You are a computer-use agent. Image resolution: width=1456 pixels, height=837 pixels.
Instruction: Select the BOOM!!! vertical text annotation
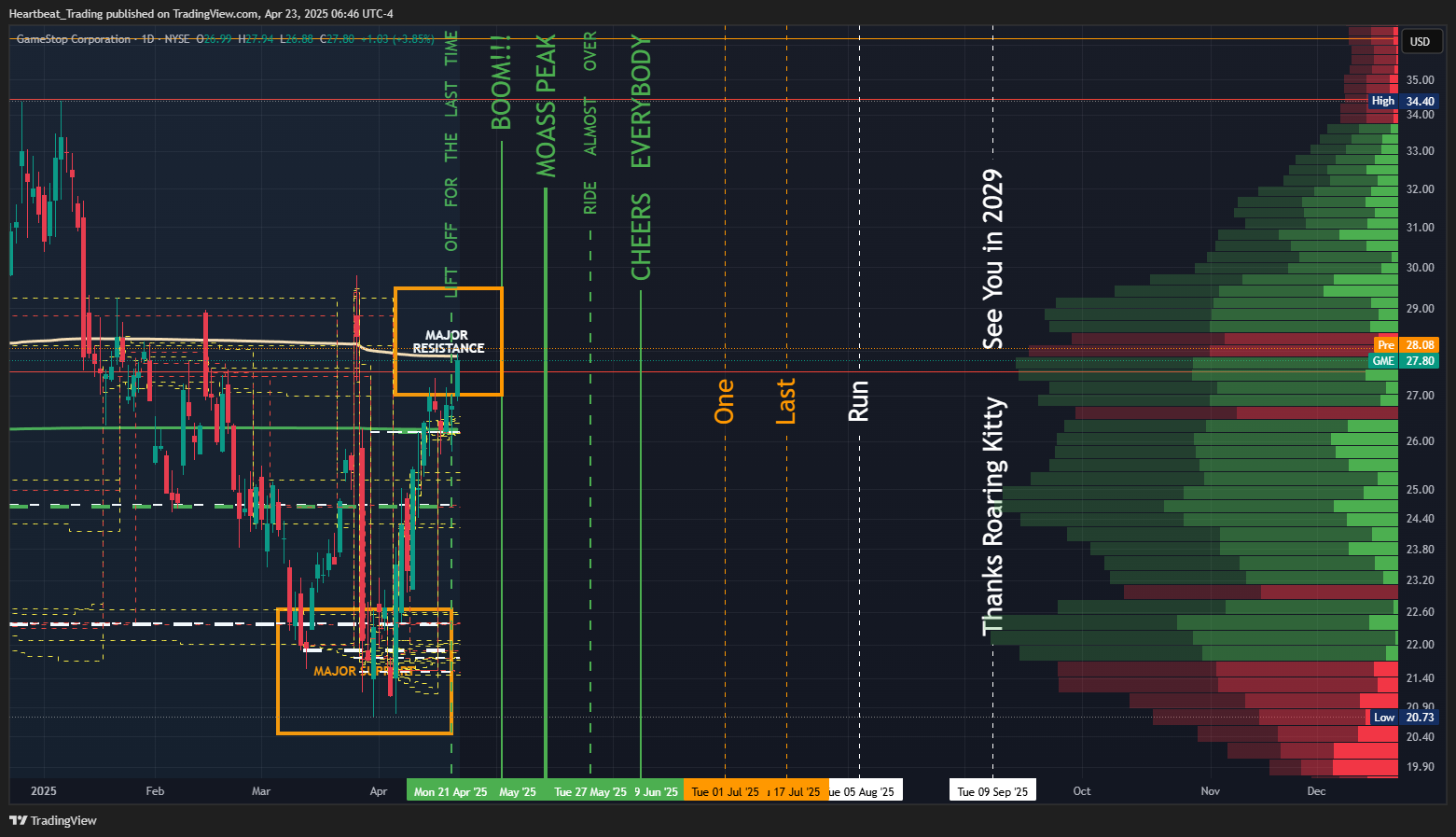pyautogui.click(x=501, y=82)
